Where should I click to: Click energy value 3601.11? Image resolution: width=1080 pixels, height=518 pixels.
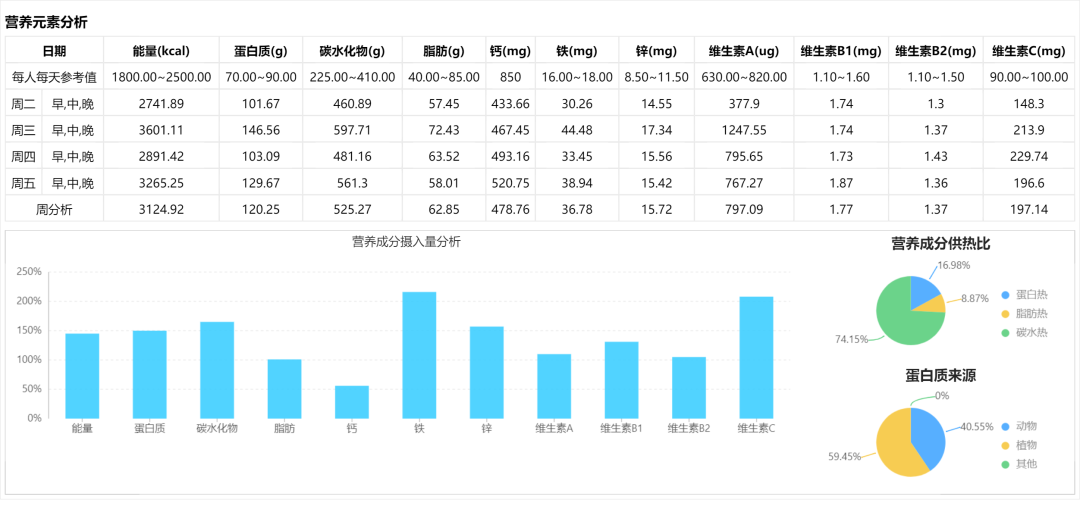tap(161, 130)
